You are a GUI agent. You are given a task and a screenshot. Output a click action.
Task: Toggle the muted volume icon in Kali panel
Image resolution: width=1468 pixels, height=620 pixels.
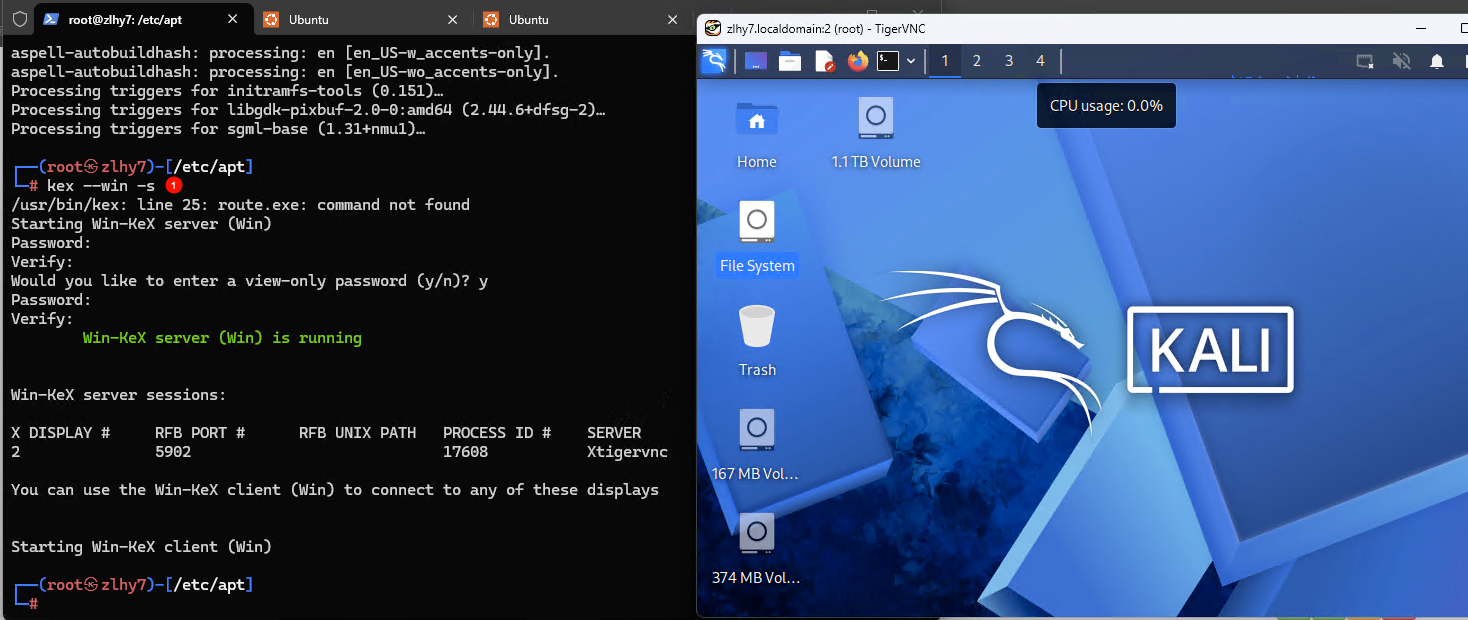(1401, 61)
